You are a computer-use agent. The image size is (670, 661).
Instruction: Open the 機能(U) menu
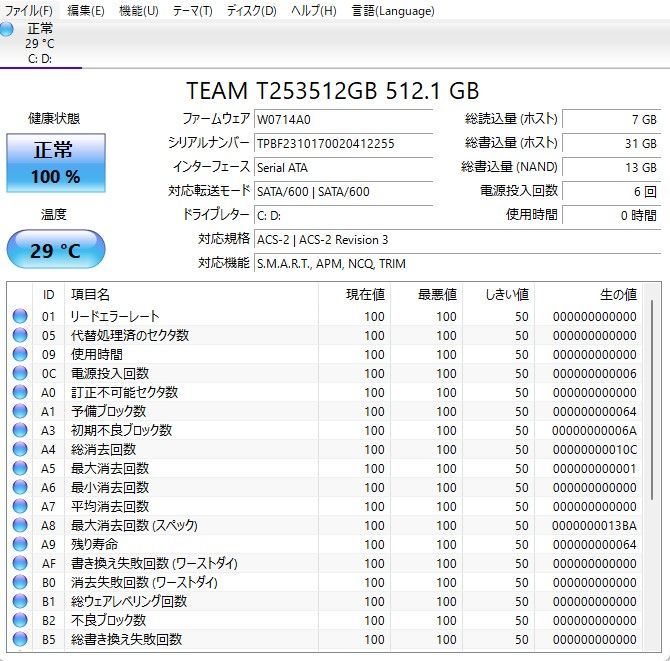coord(138,10)
